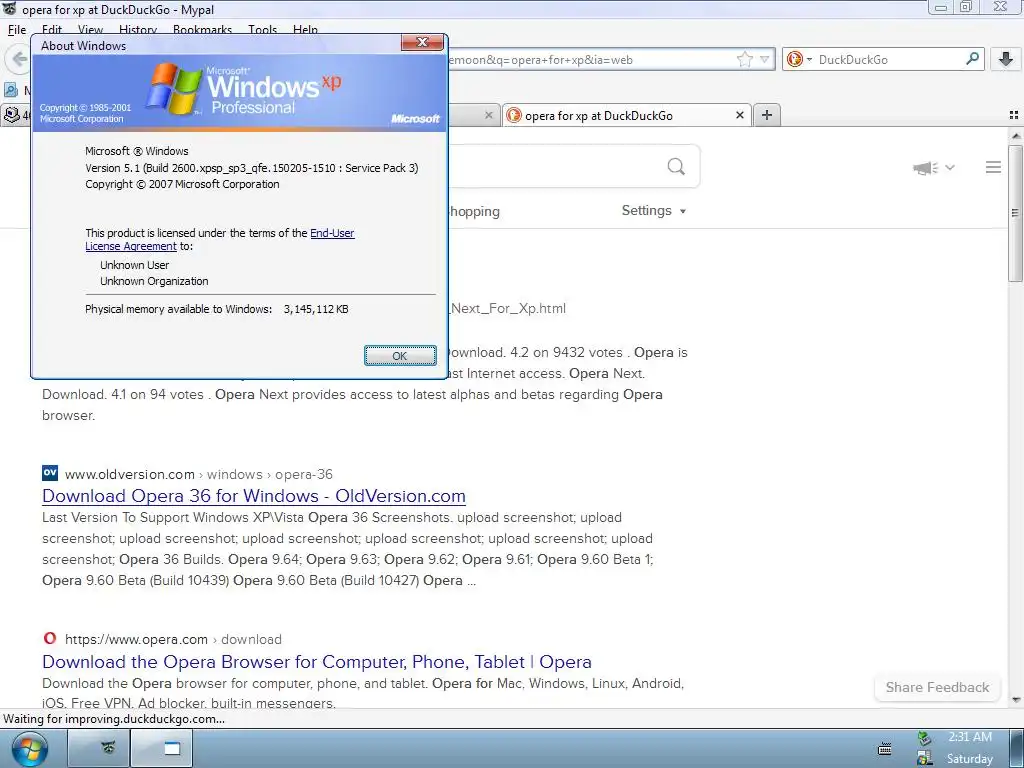Click the Opera site red O favicon
Screen dimensions: 1024x768
click(50, 638)
